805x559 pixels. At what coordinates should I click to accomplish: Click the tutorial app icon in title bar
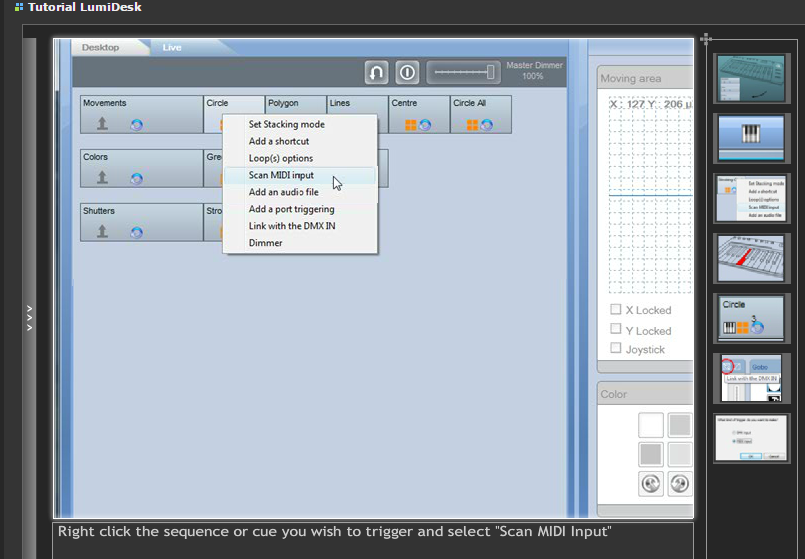19,7
